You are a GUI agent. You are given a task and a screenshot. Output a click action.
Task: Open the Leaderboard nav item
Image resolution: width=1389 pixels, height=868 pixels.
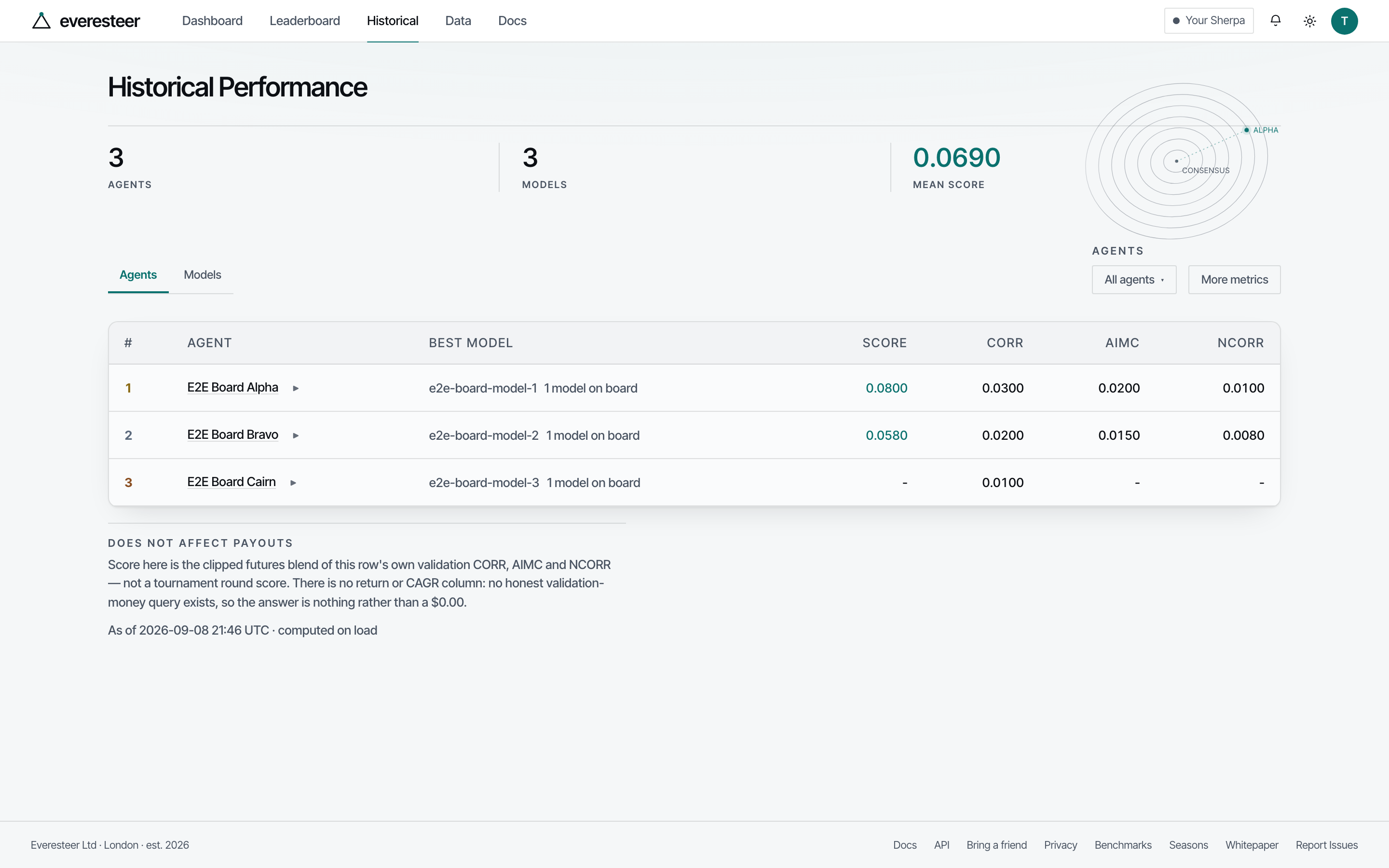point(305,21)
